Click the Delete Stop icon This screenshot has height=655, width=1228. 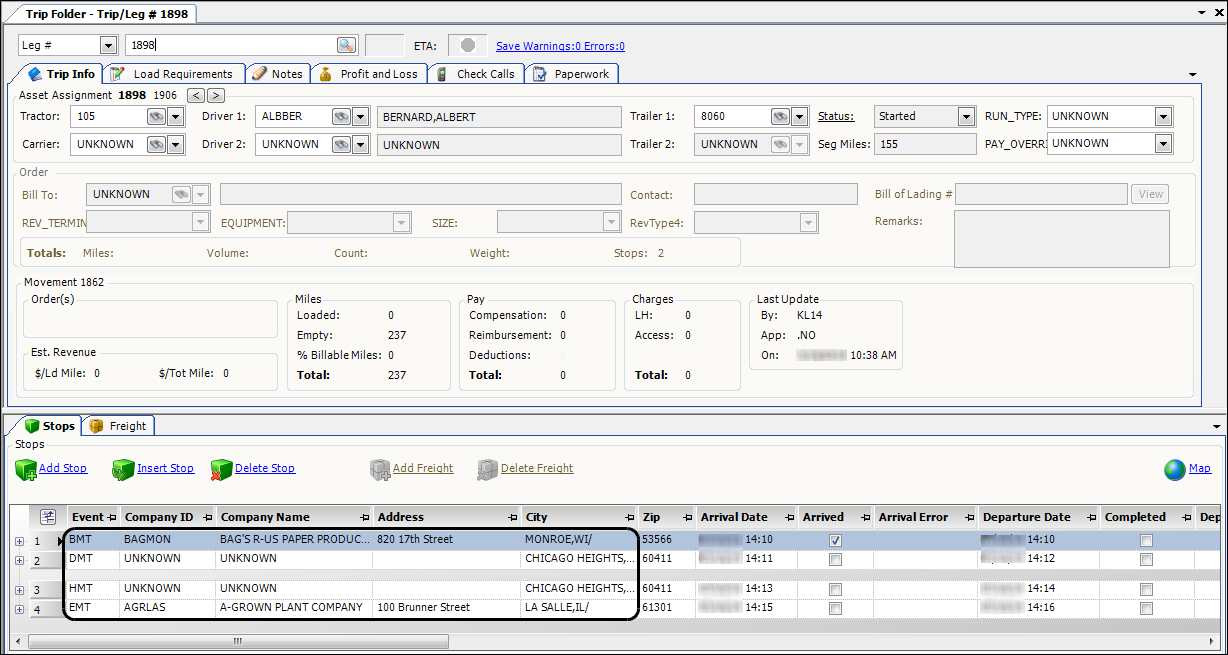pyautogui.click(x=221, y=469)
